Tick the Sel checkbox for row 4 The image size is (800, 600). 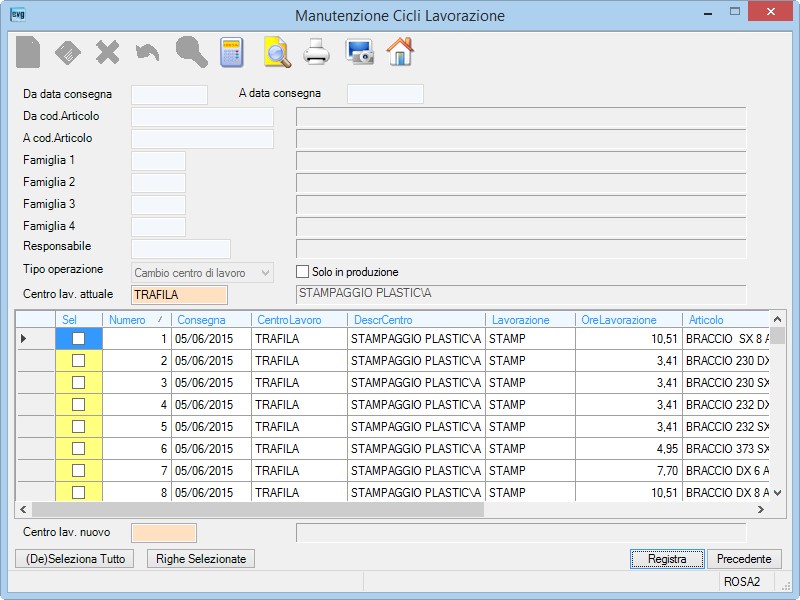[x=79, y=405]
